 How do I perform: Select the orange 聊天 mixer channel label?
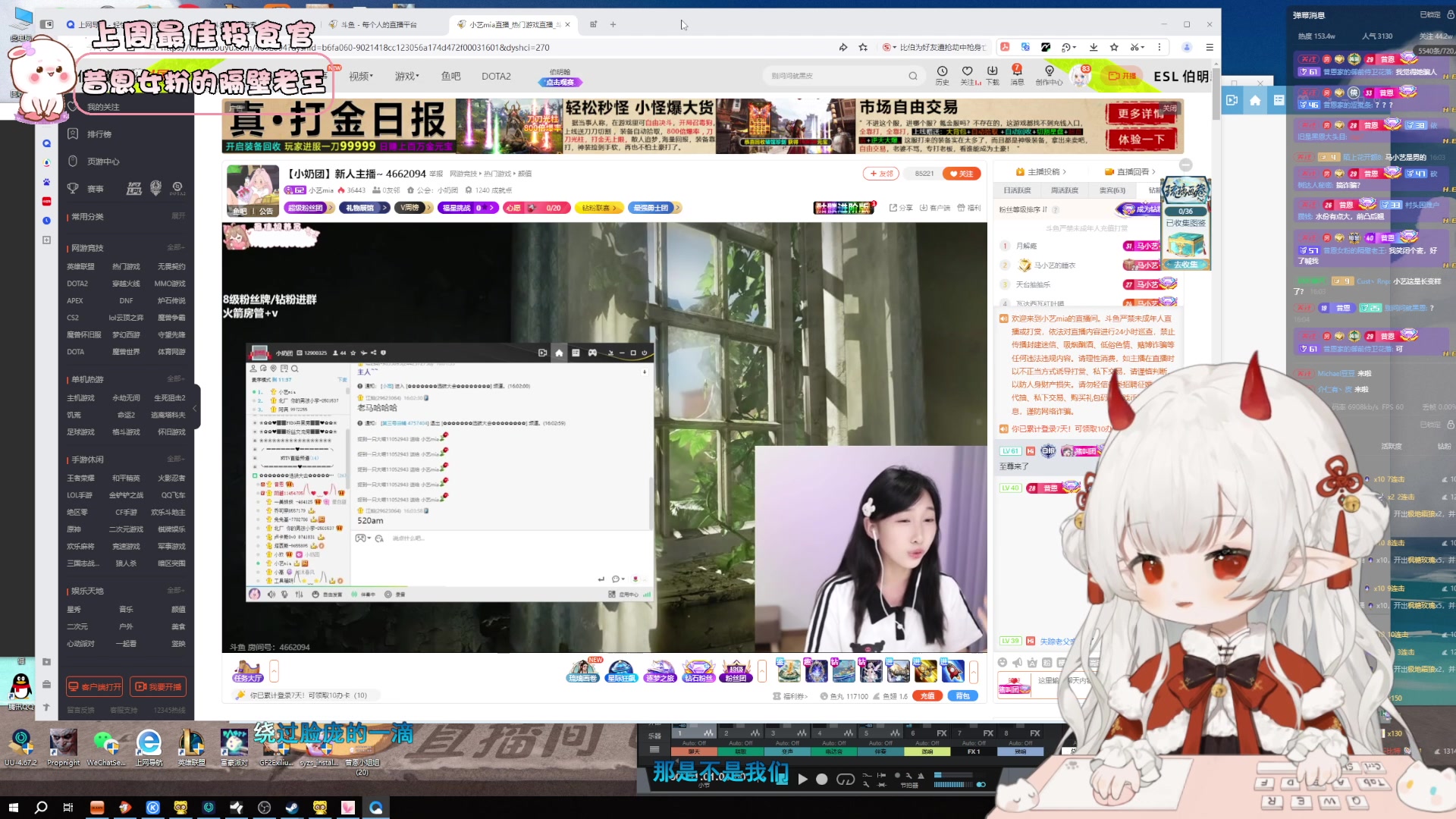click(694, 752)
